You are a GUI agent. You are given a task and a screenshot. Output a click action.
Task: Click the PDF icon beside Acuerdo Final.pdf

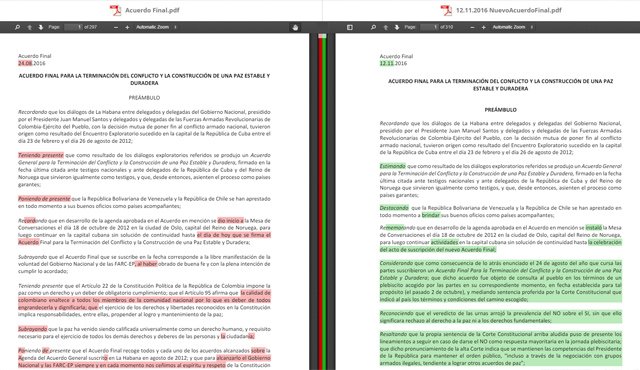click(x=116, y=10)
